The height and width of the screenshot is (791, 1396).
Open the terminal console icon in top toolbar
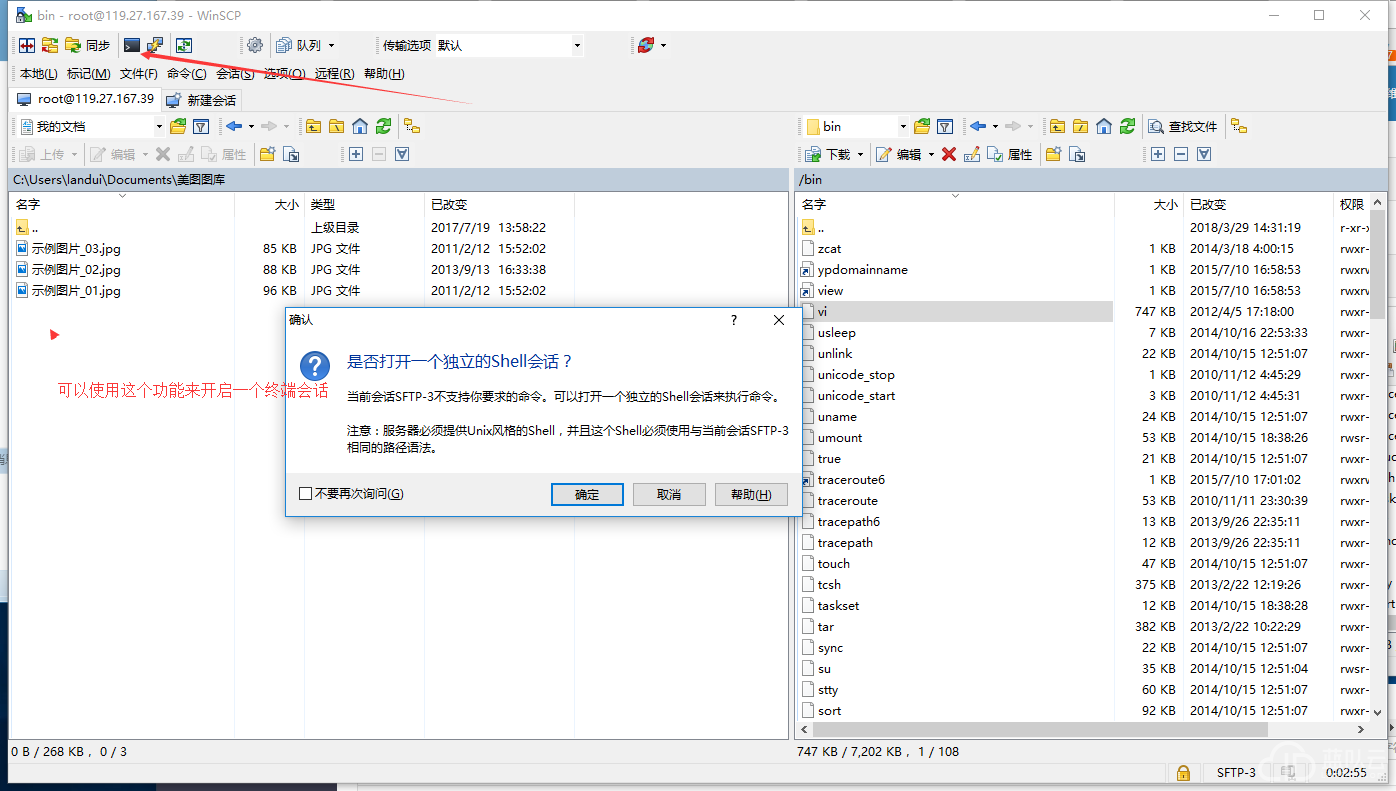click(131, 45)
